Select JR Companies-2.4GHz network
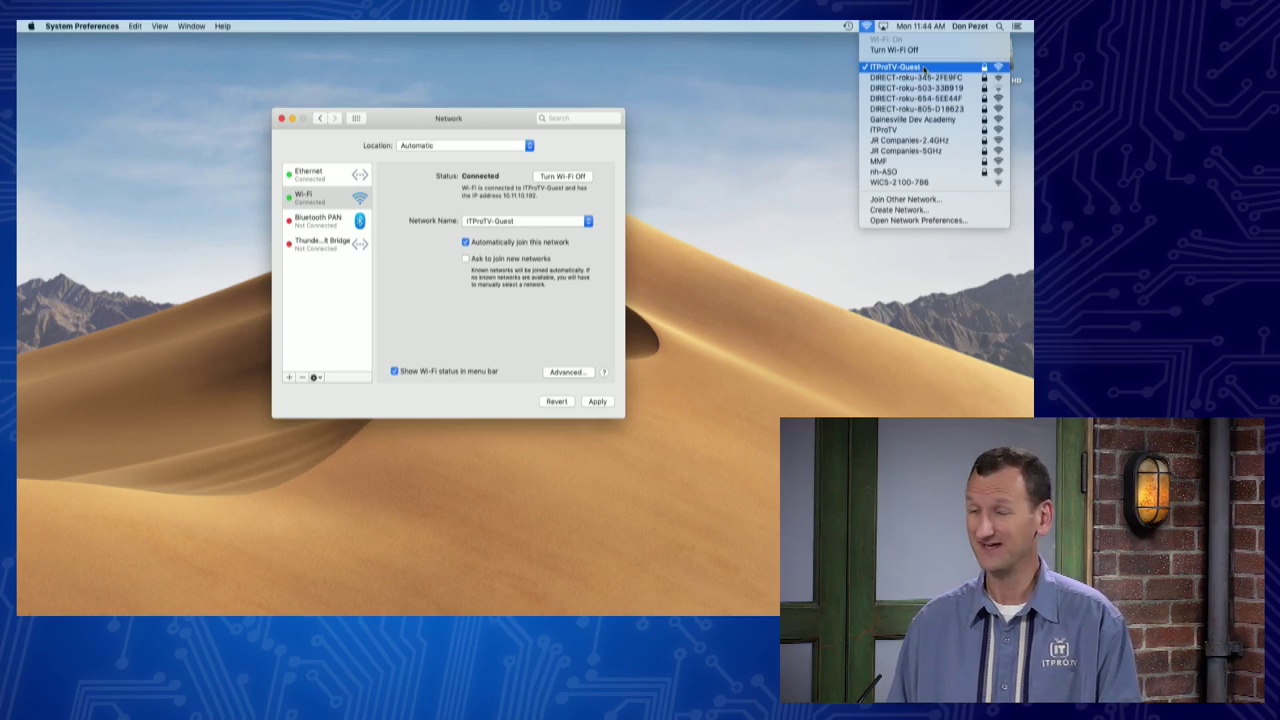This screenshot has height=720, width=1280. coord(934,141)
